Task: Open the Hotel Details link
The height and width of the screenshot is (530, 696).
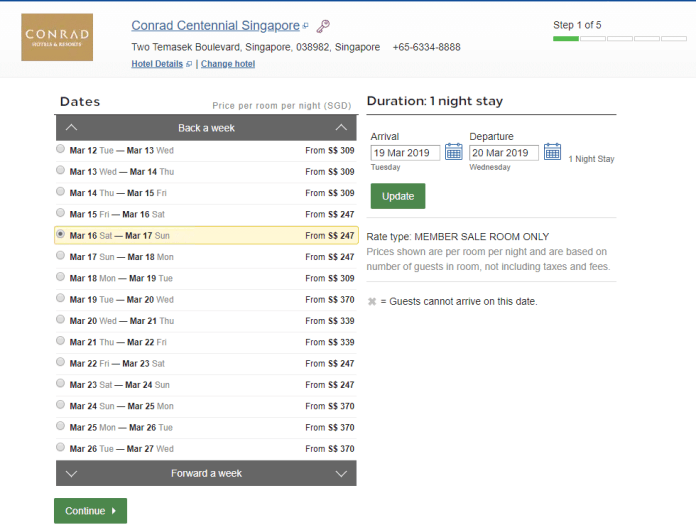Action: click(x=157, y=64)
